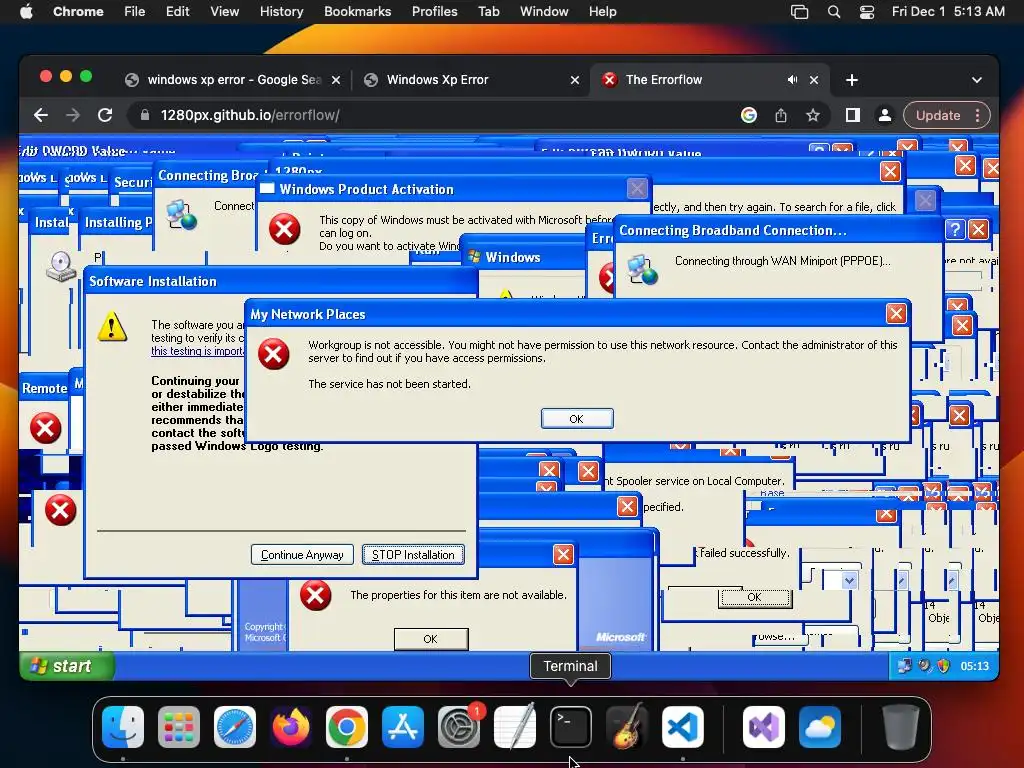Expand the Chrome tab search chevron
This screenshot has width=1024, height=768.
977,80
